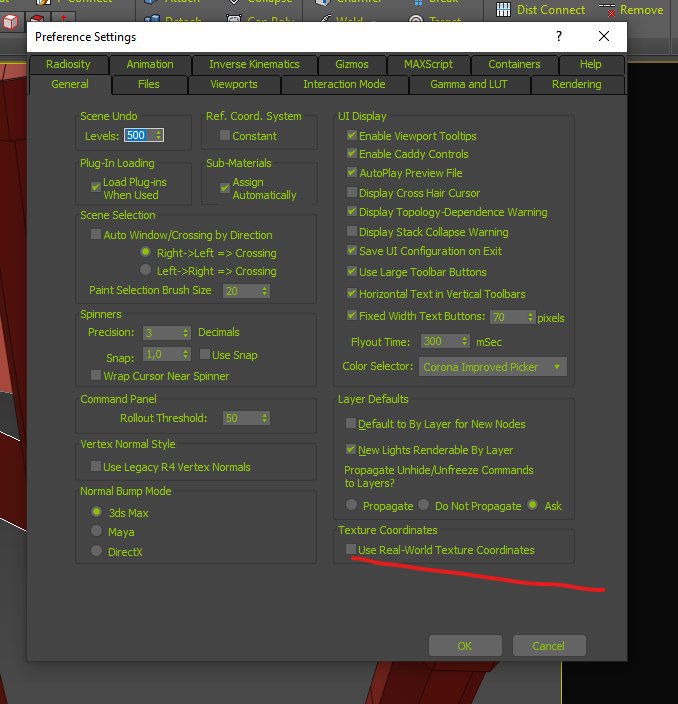
Task: Select Do Not Propagate option
Action: (x=423, y=505)
